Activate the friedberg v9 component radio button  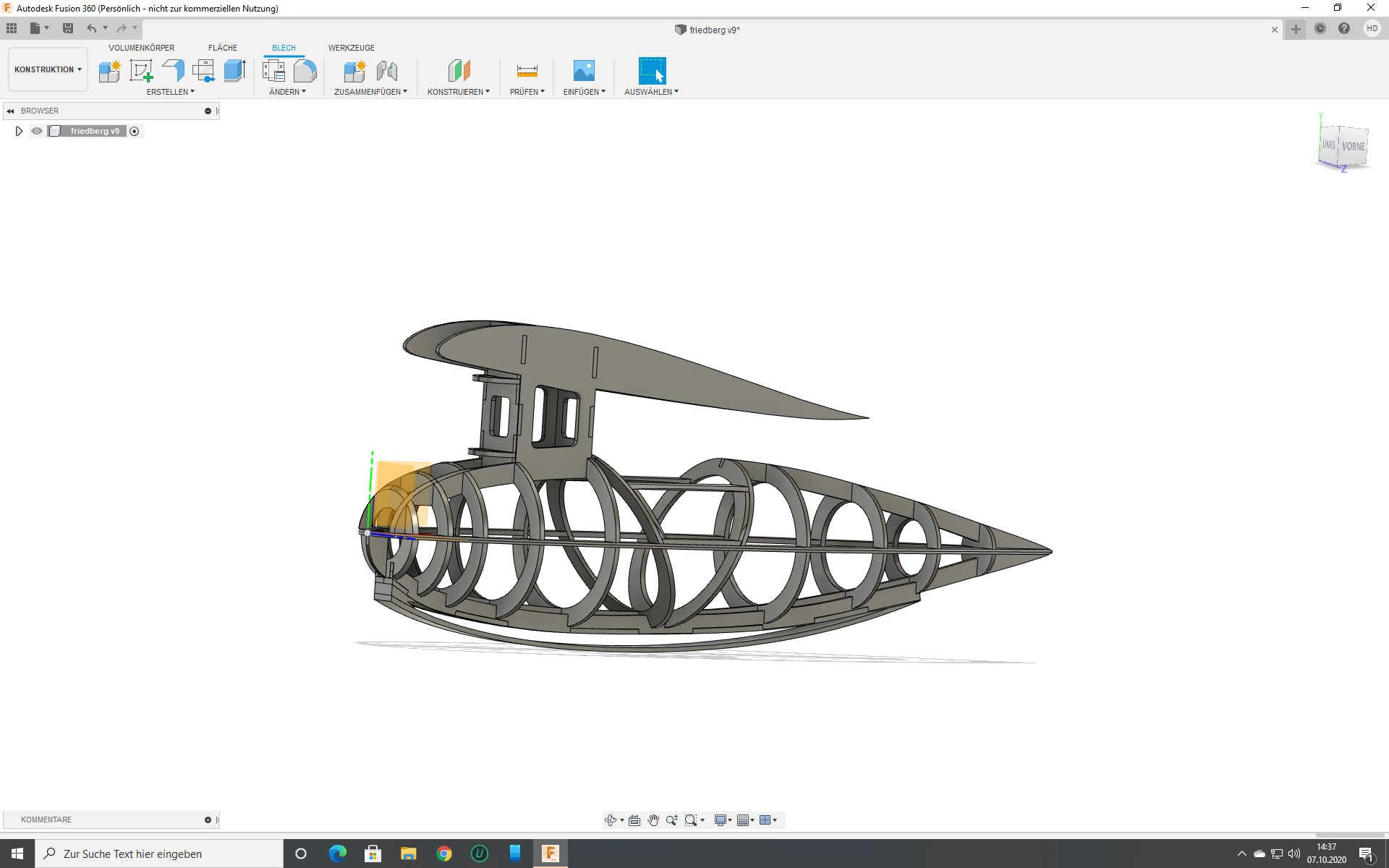pyautogui.click(x=135, y=131)
